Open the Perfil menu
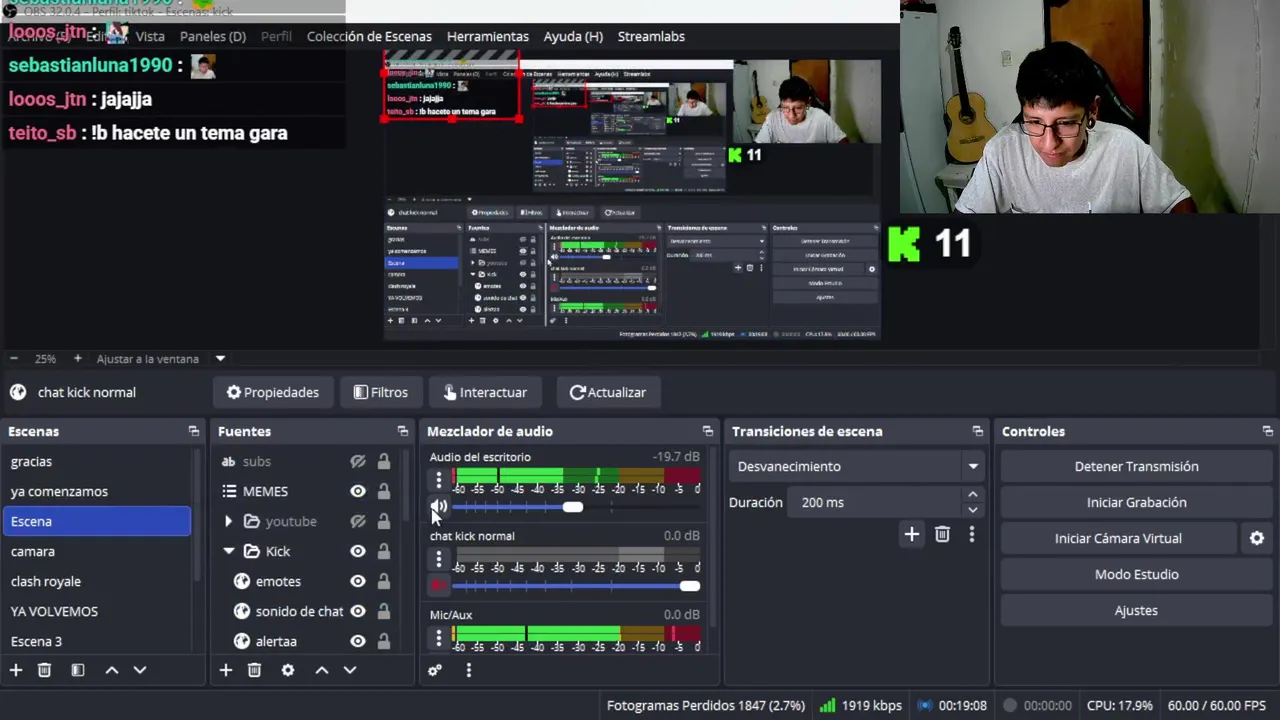Image resolution: width=1280 pixels, height=720 pixels. (276, 36)
